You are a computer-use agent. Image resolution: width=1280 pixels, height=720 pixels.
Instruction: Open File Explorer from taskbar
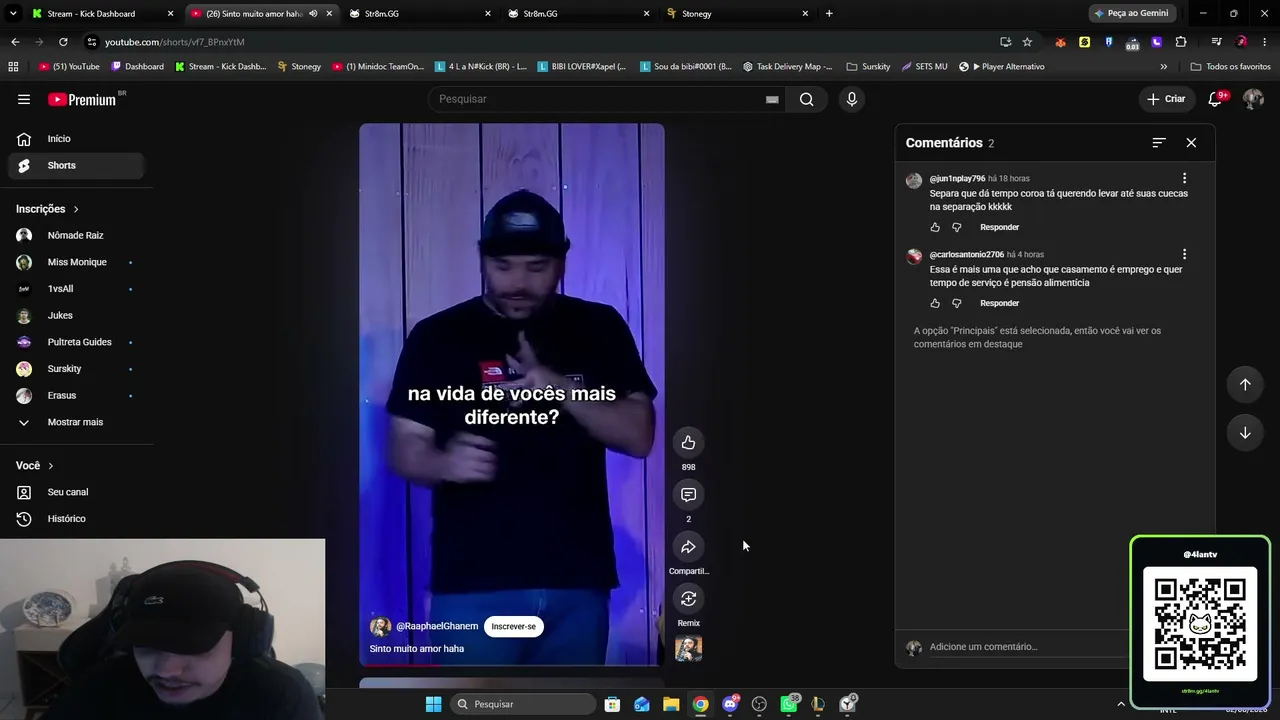click(671, 704)
